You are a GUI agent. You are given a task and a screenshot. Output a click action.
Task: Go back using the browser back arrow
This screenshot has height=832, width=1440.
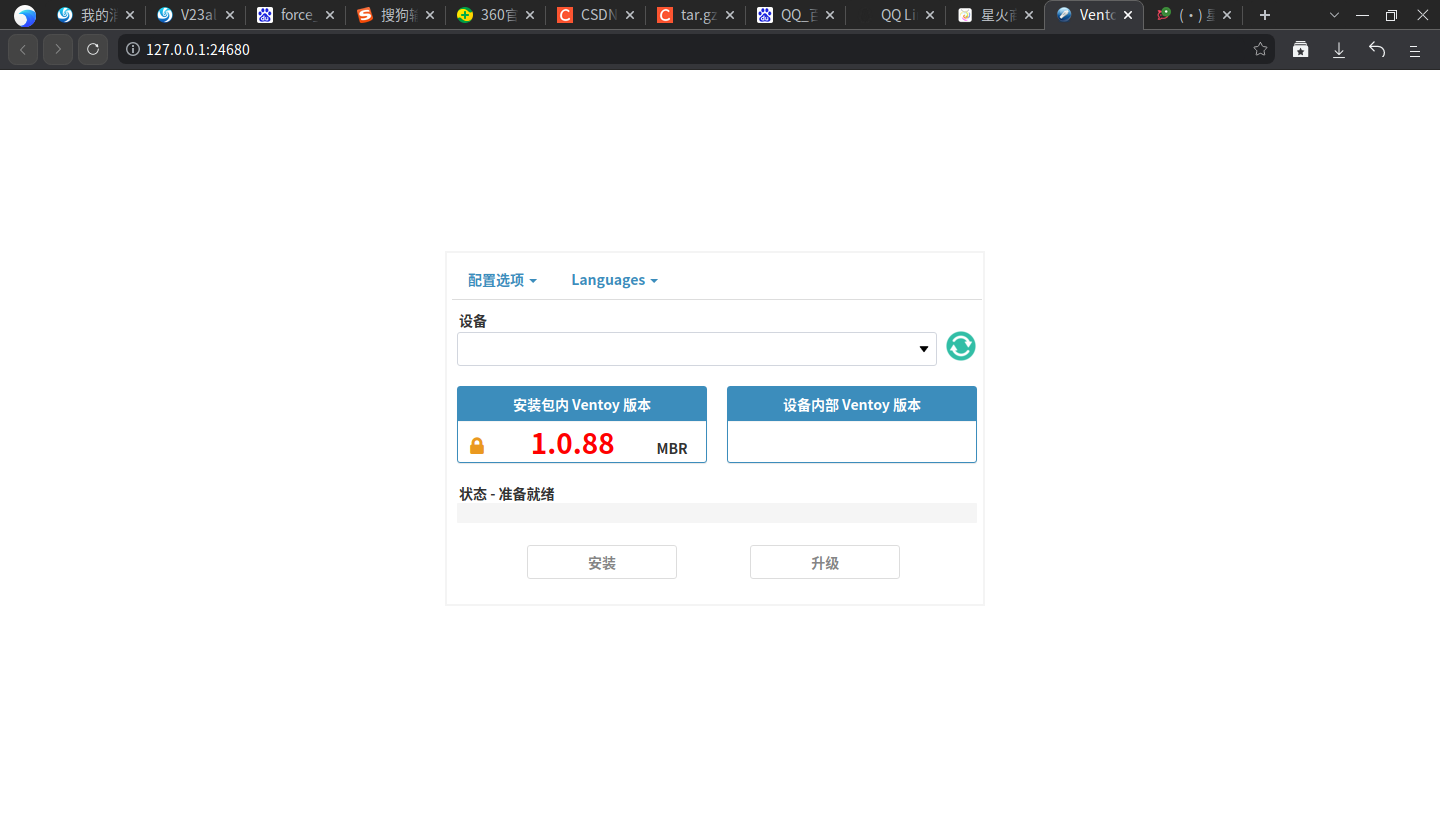pos(23,49)
